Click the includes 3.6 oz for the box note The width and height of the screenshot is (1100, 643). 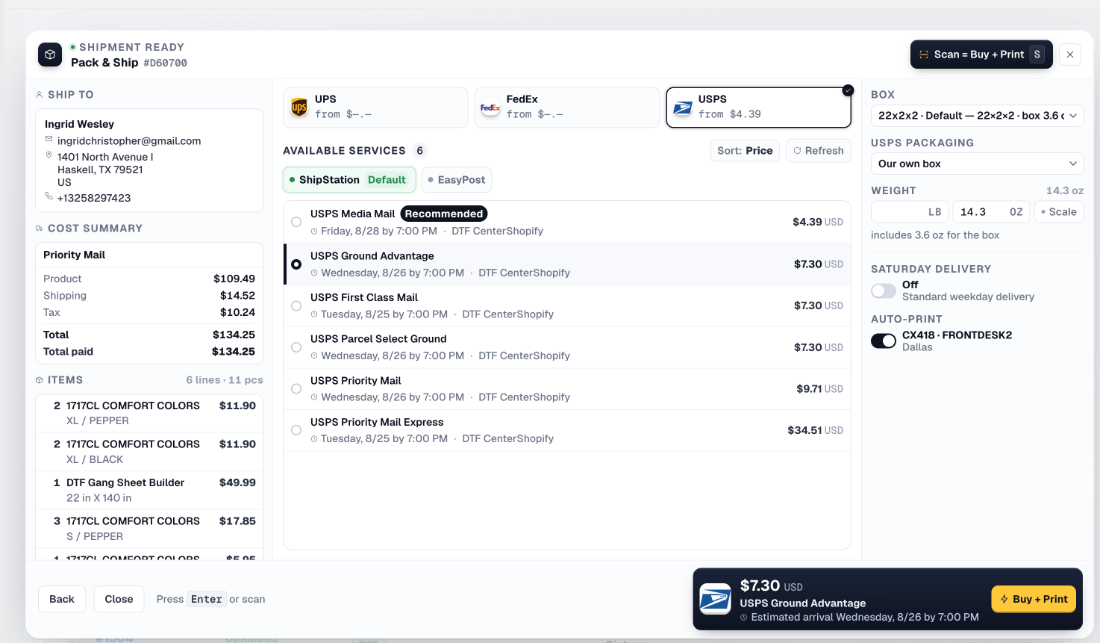coord(935,236)
